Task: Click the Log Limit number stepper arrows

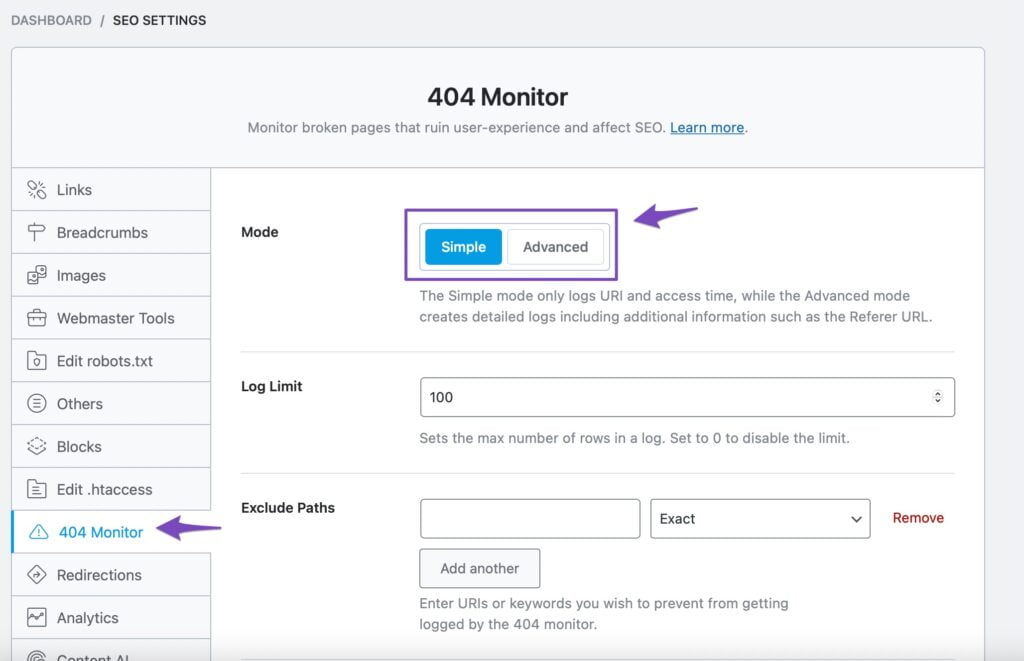Action: click(938, 397)
